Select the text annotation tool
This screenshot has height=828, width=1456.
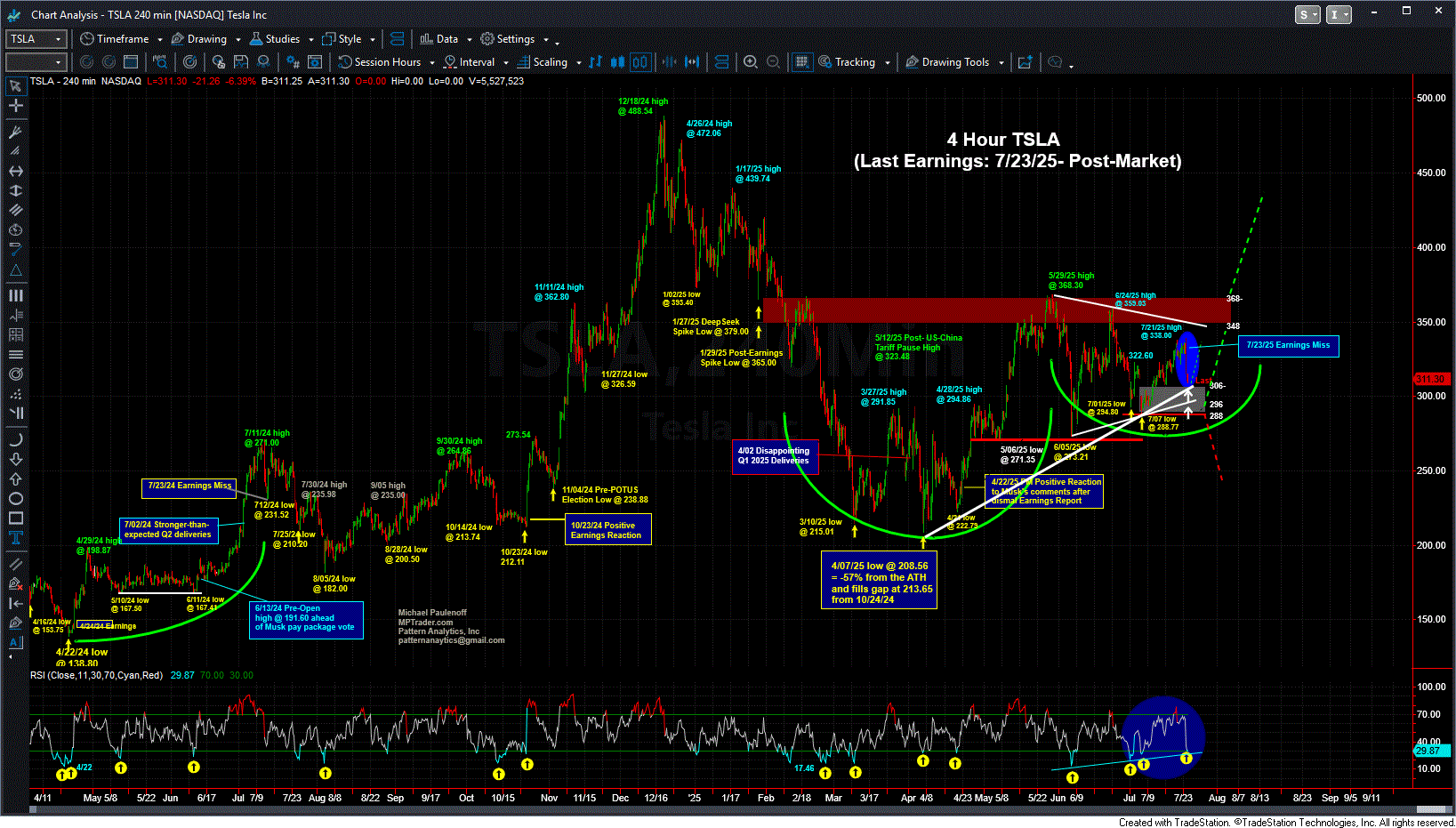click(x=15, y=537)
